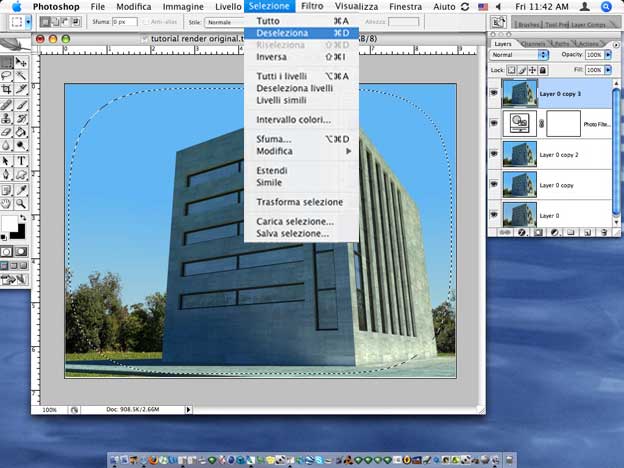Pick the Type (T) tool
The image size is (624, 468).
22,160
